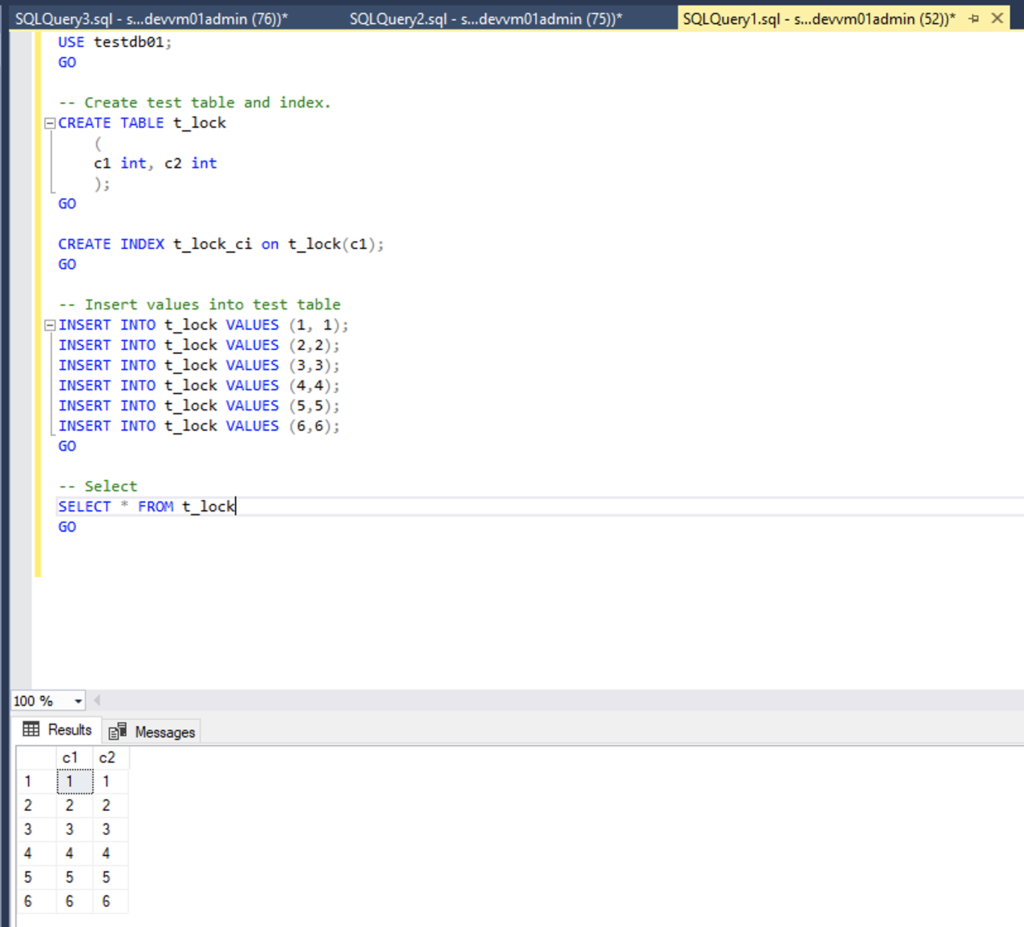Open the zoom percentage dropdown
1024x927 pixels.
(77, 700)
